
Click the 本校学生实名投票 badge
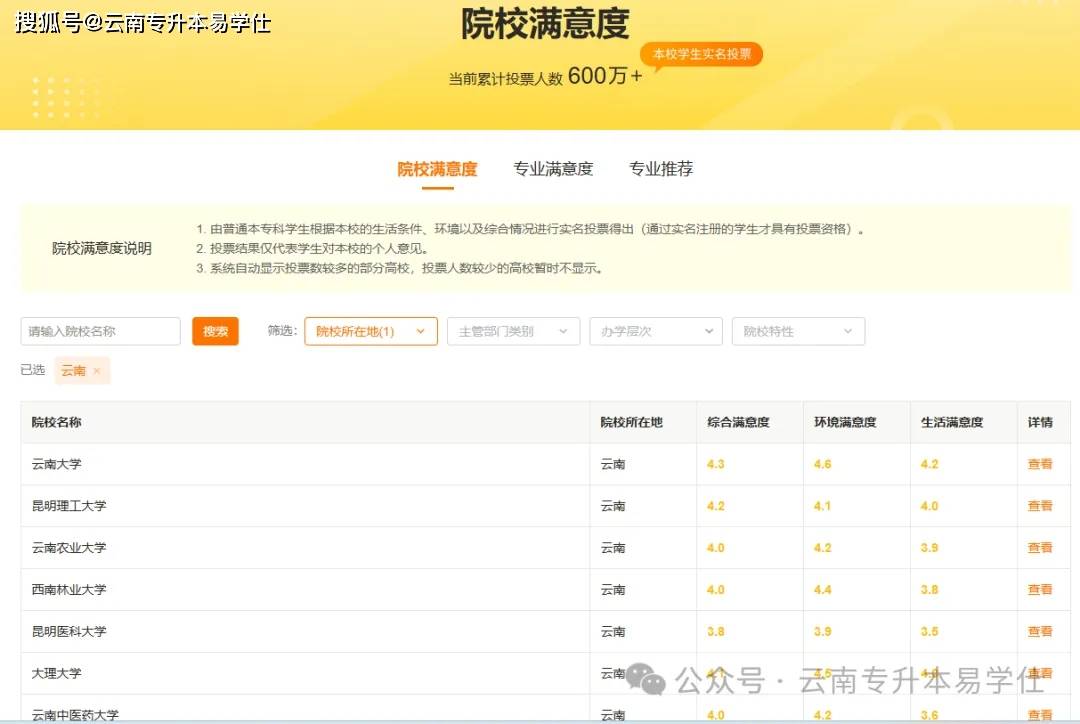(x=701, y=54)
